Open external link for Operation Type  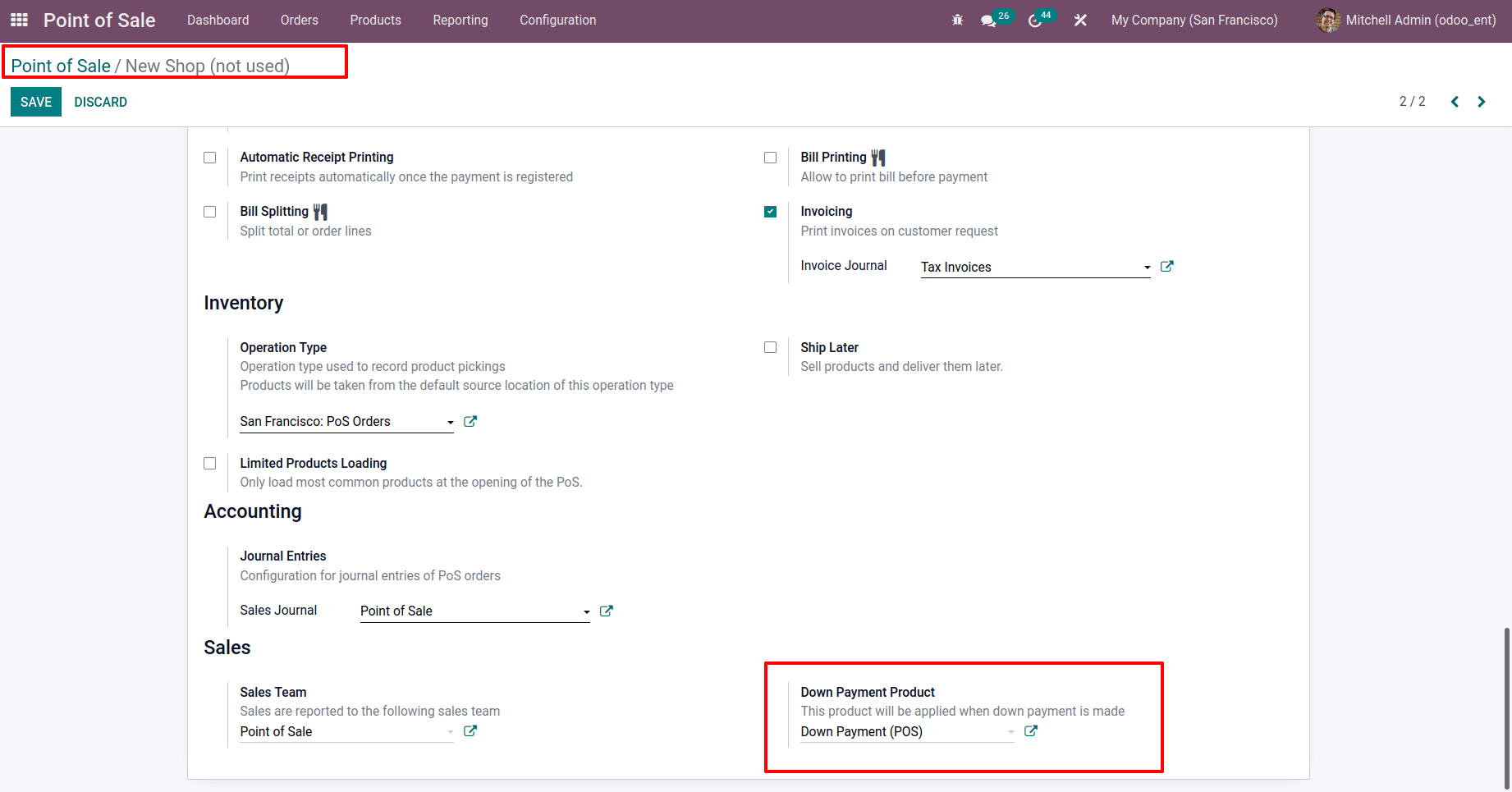coord(470,421)
